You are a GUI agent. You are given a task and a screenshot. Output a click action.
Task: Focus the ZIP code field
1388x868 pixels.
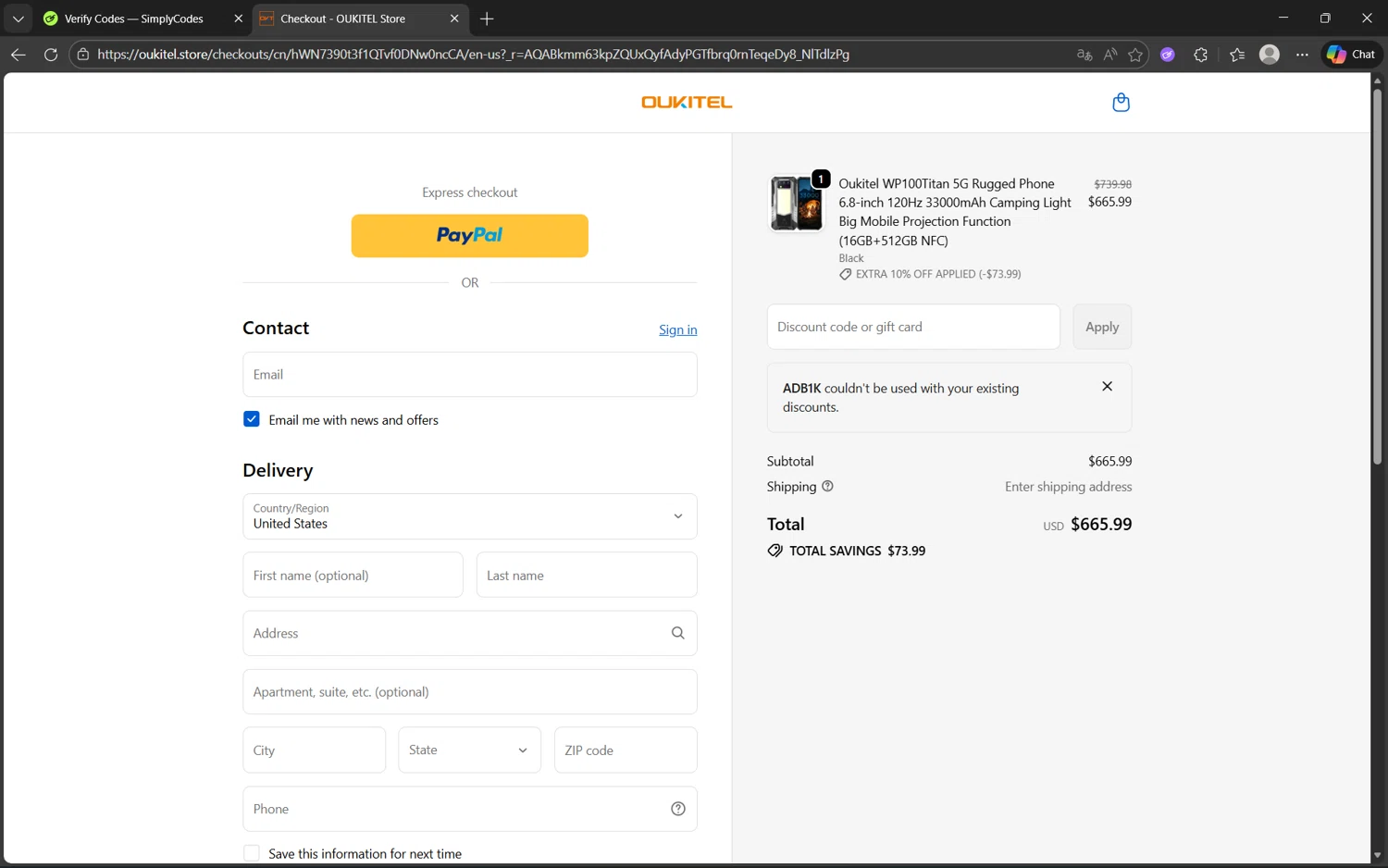[626, 750]
